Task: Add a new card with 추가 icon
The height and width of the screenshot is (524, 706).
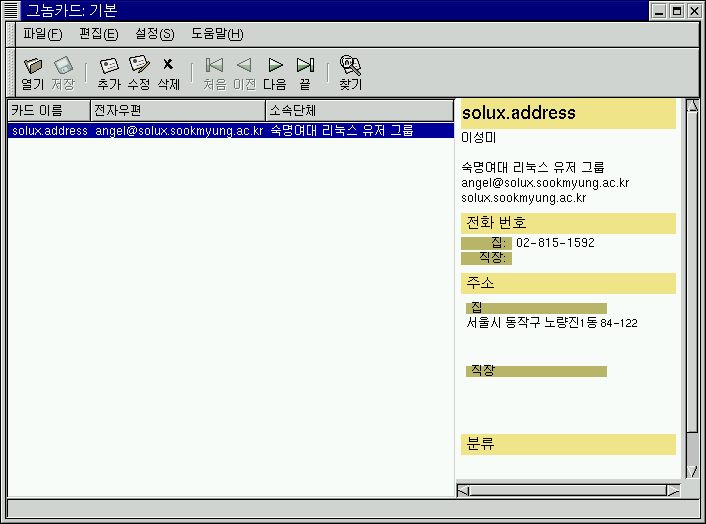Action: point(109,66)
